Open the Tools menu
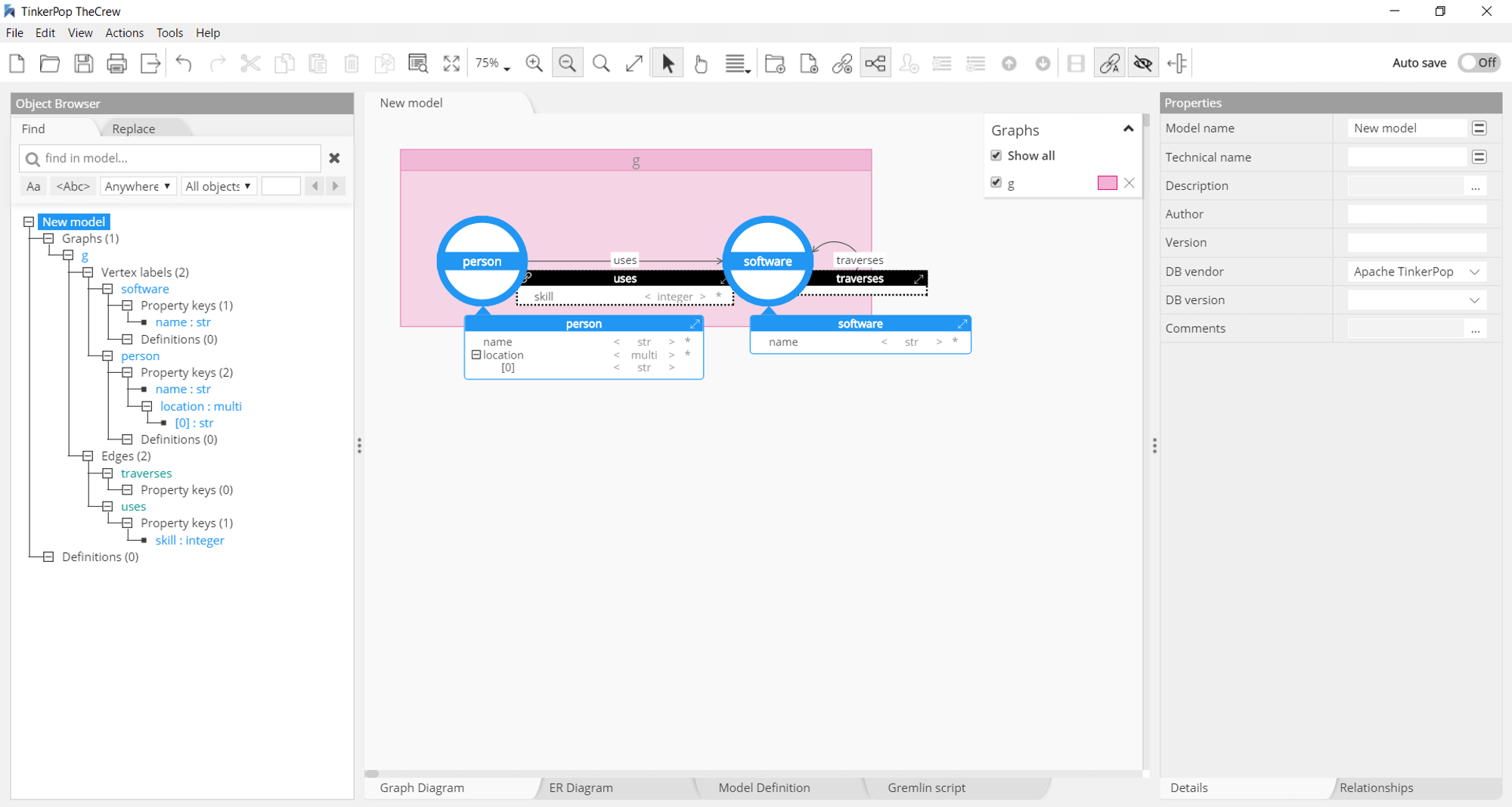 [169, 33]
